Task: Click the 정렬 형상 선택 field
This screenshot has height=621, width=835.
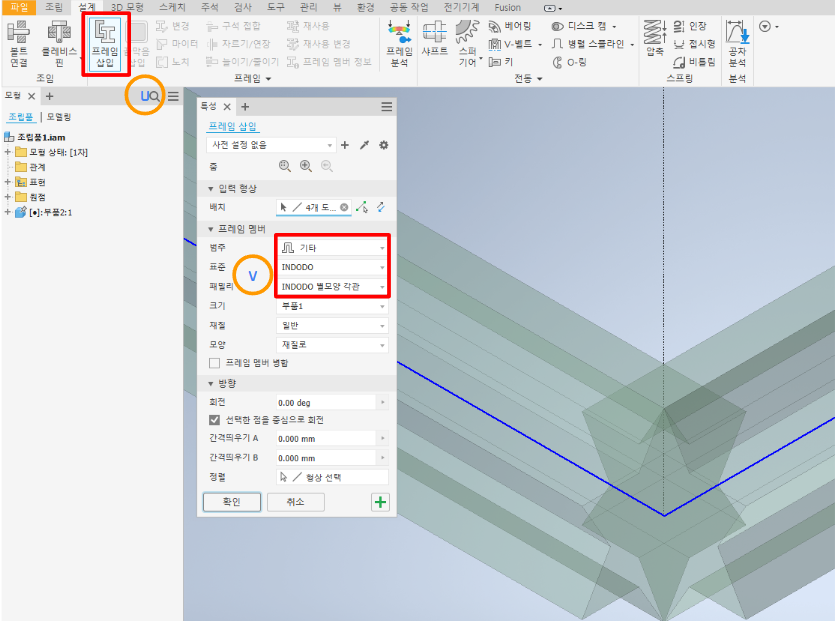Action: [332, 477]
